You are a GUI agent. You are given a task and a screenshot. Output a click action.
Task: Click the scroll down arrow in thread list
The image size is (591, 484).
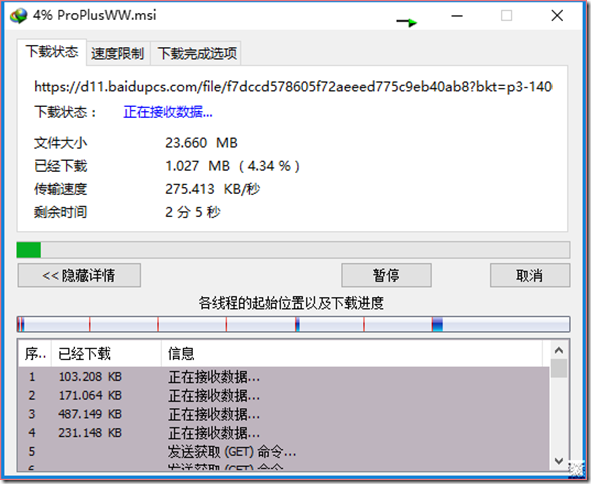tap(559, 461)
